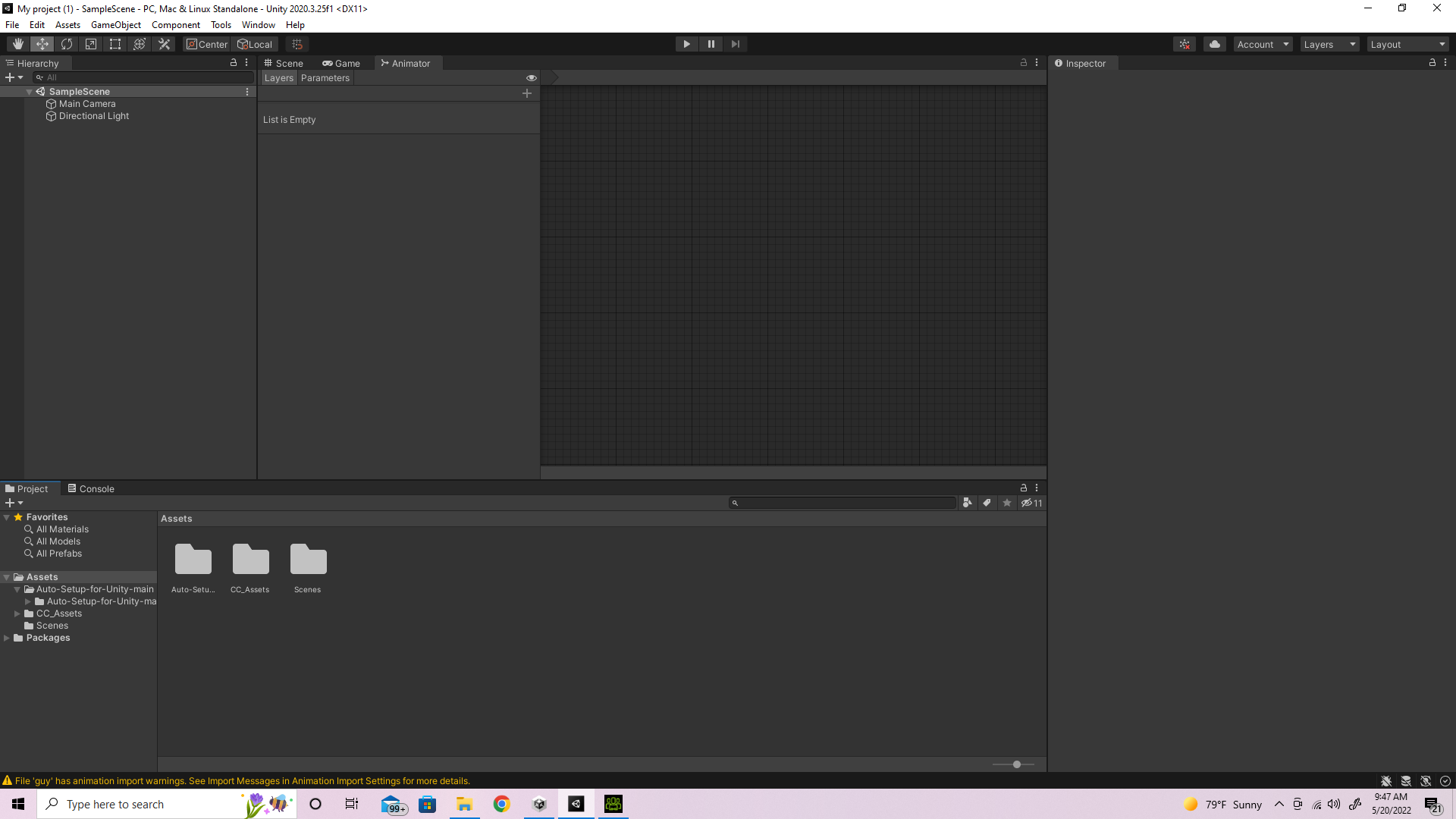Search assets by label

click(x=987, y=503)
